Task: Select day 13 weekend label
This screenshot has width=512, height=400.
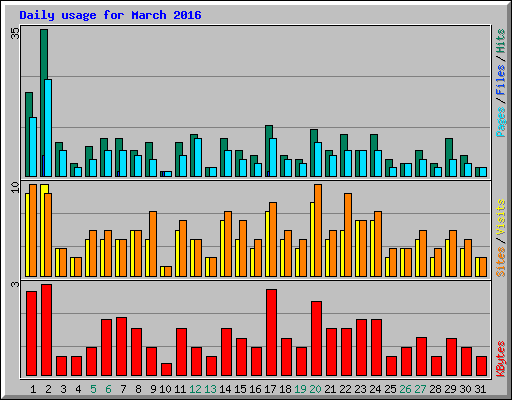Action: point(210,389)
